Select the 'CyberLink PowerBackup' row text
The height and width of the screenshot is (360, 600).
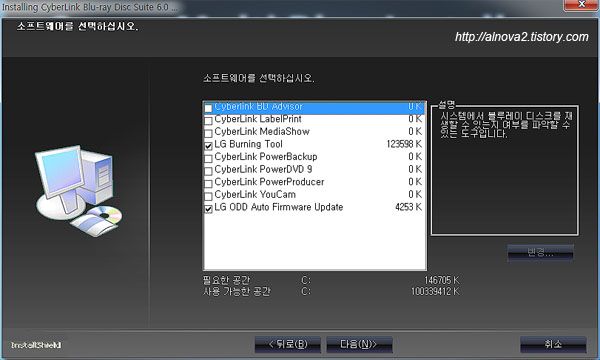266,157
